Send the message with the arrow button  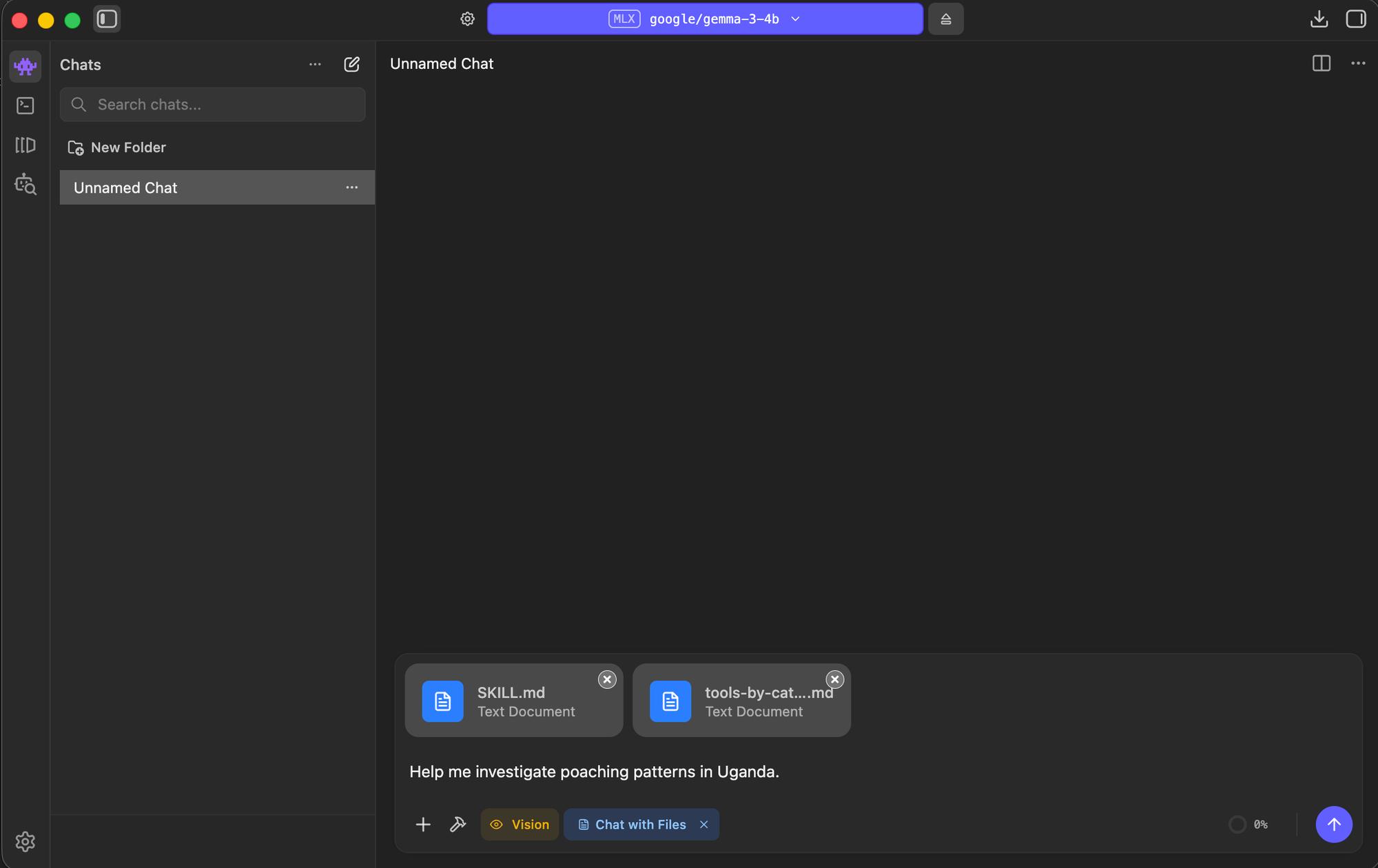click(x=1334, y=825)
